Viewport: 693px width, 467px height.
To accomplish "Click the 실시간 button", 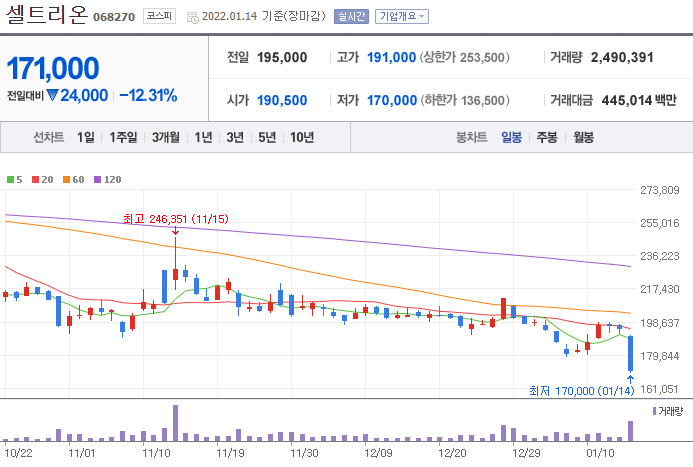I will click(x=351, y=16).
